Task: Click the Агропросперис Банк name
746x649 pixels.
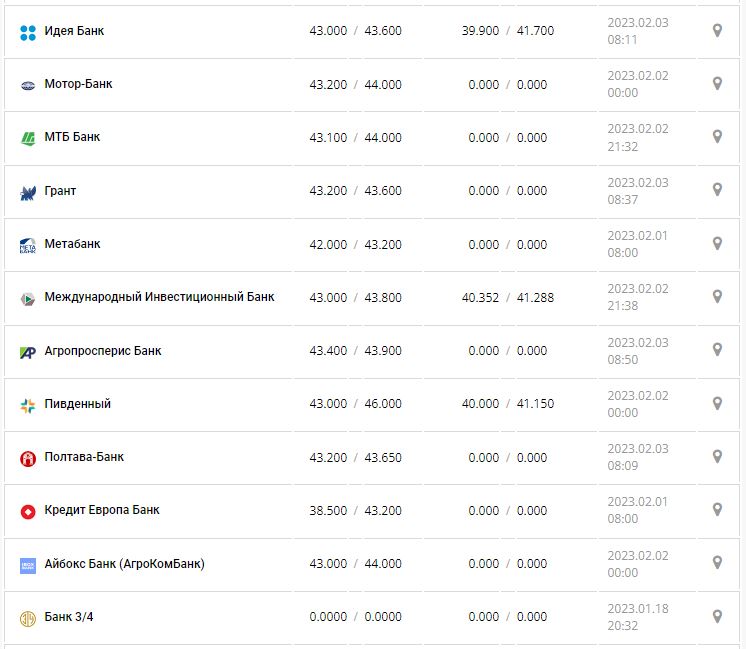Action: pos(103,351)
